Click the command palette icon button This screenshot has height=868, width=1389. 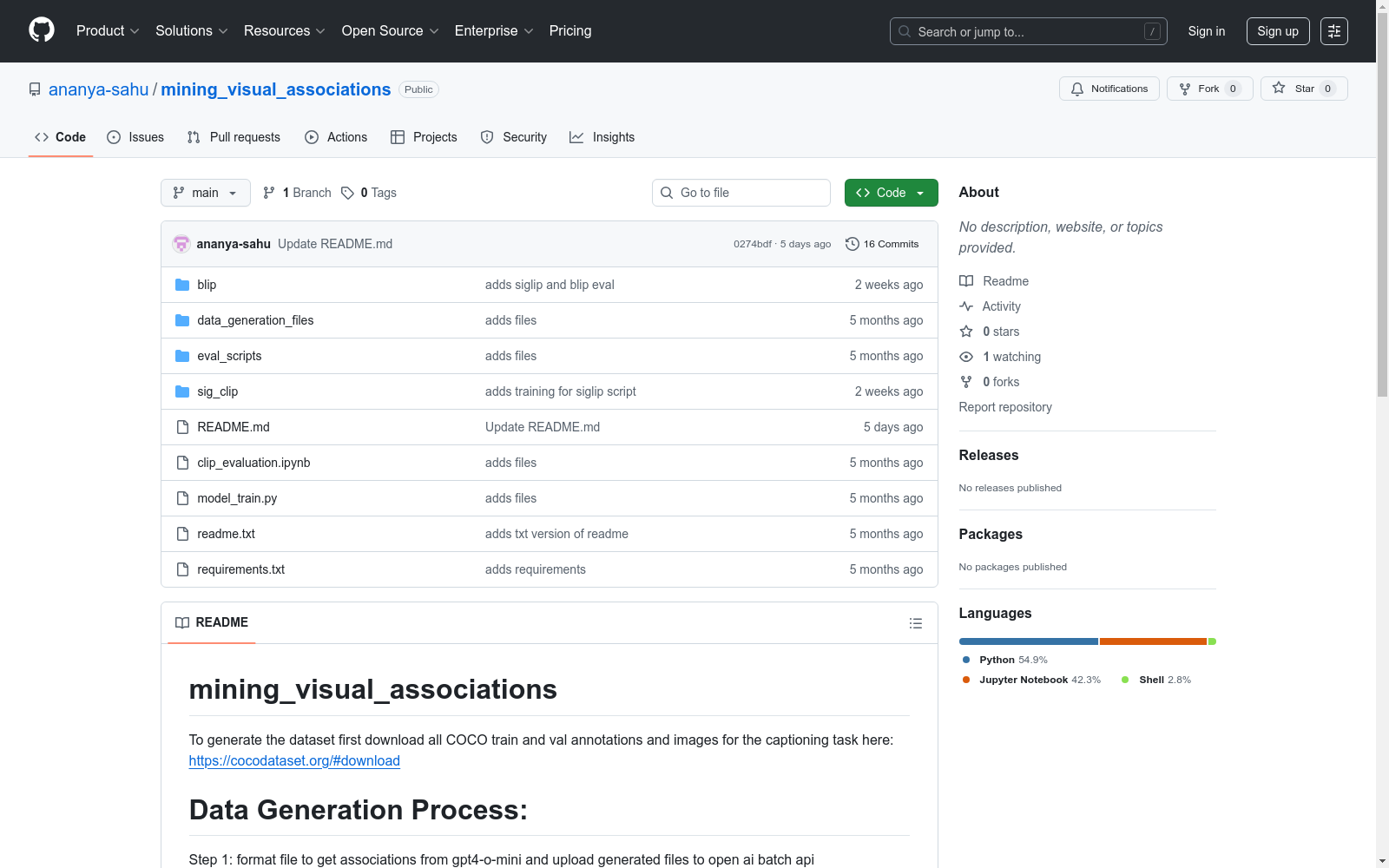click(1333, 31)
